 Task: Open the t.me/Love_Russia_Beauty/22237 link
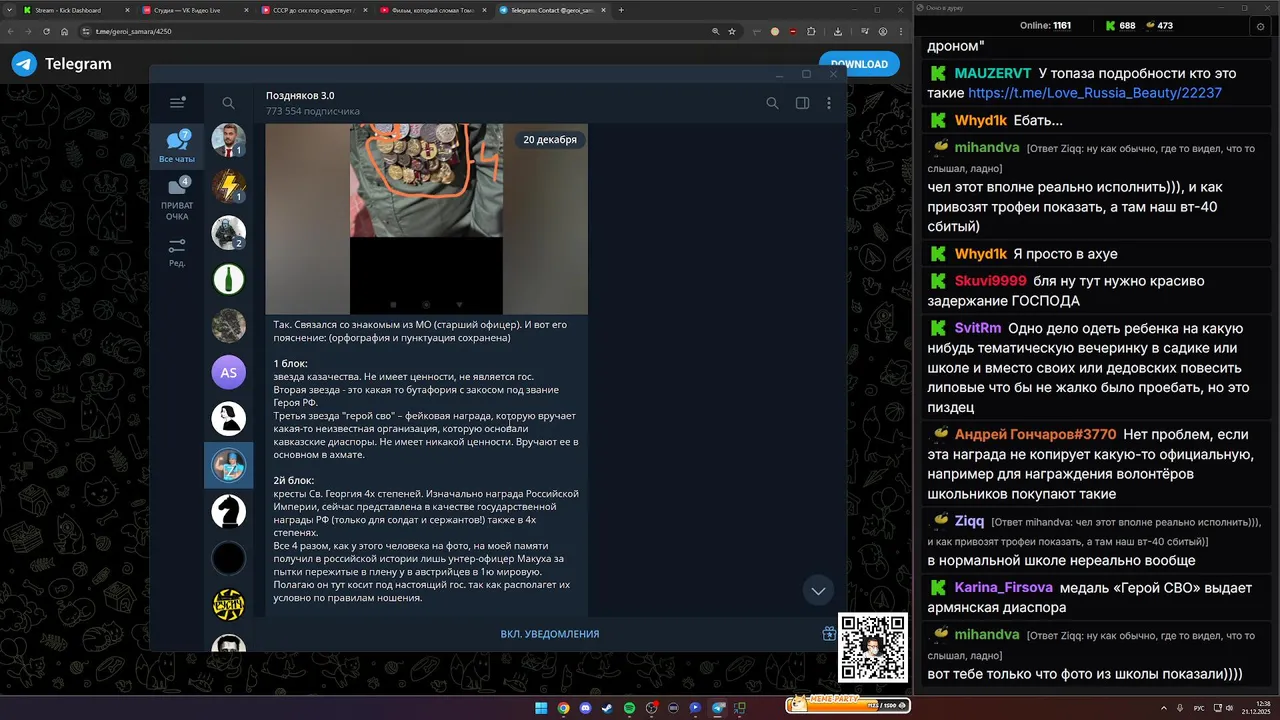point(1095,93)
